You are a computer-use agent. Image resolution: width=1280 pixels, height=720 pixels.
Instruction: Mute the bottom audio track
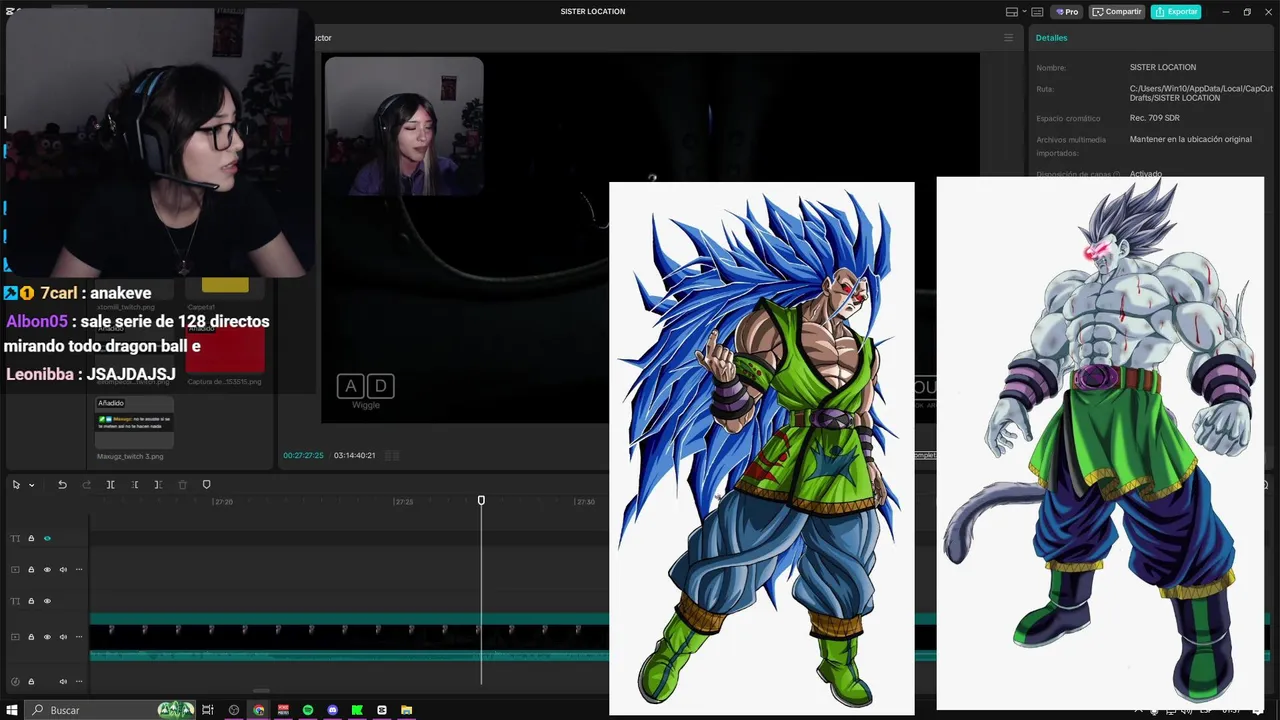[x=63, y=682]
